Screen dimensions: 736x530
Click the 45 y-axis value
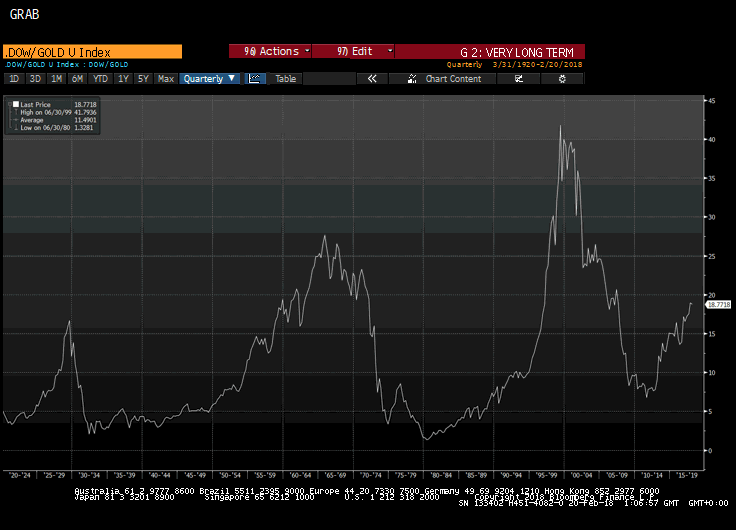click(712, 100)
